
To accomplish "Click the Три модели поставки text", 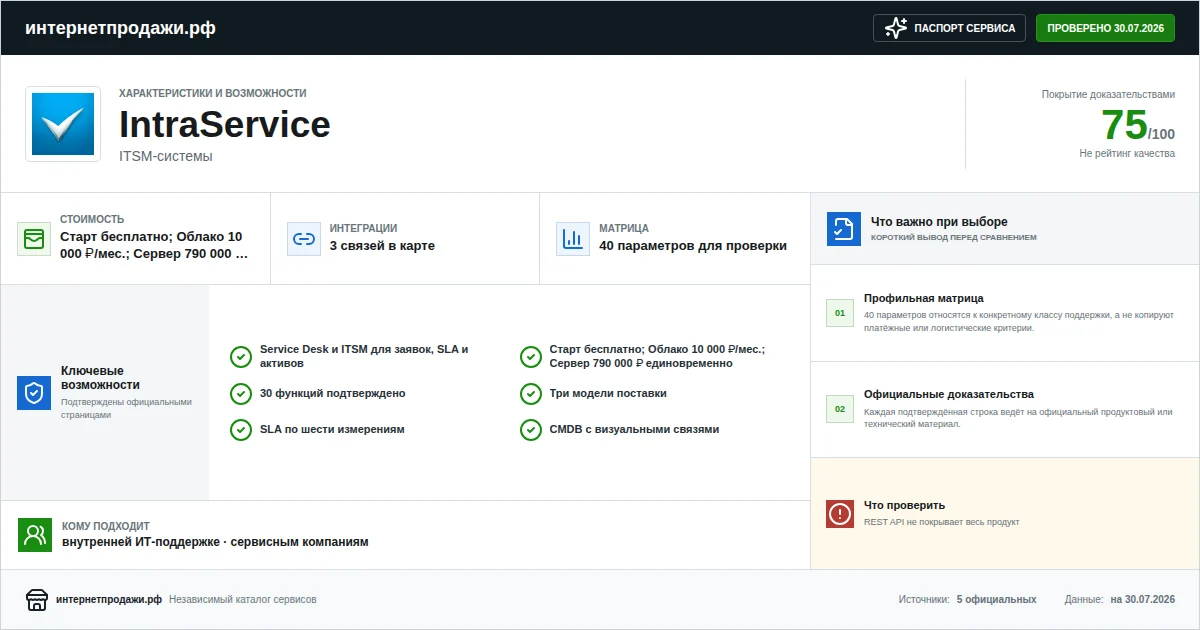I will pyautogui.click(x=608, y=393).
